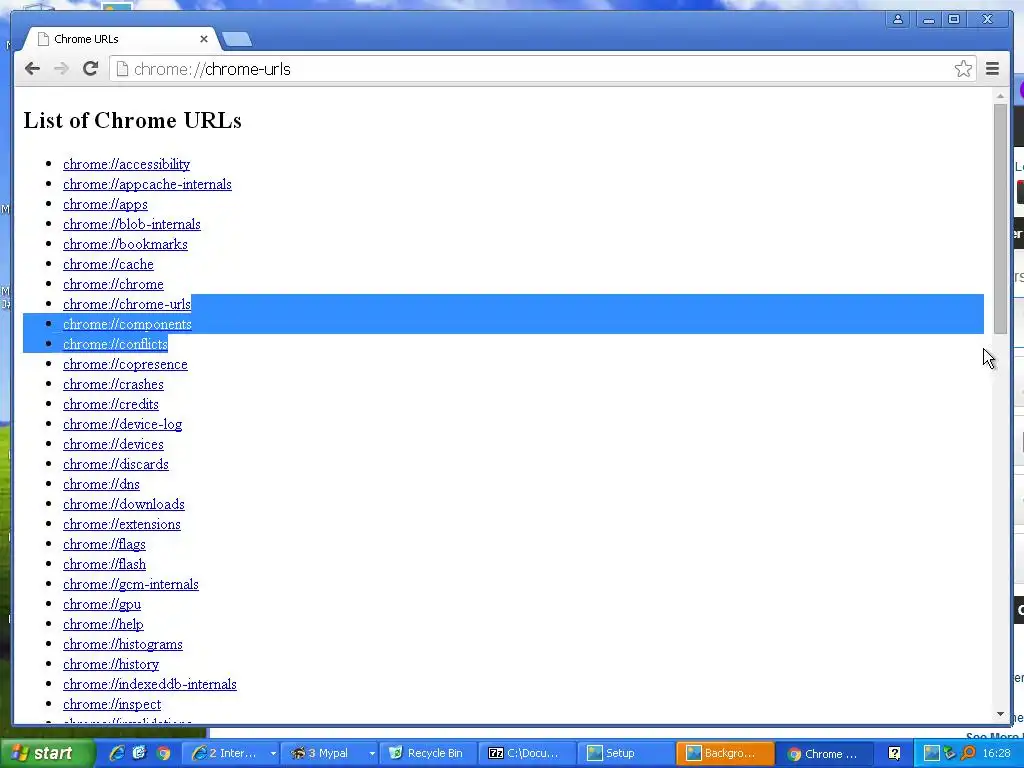Screen dimensions: 1024x768
Task: Launch Chrome from quick launch bar
Action: [x=163, y=753]
